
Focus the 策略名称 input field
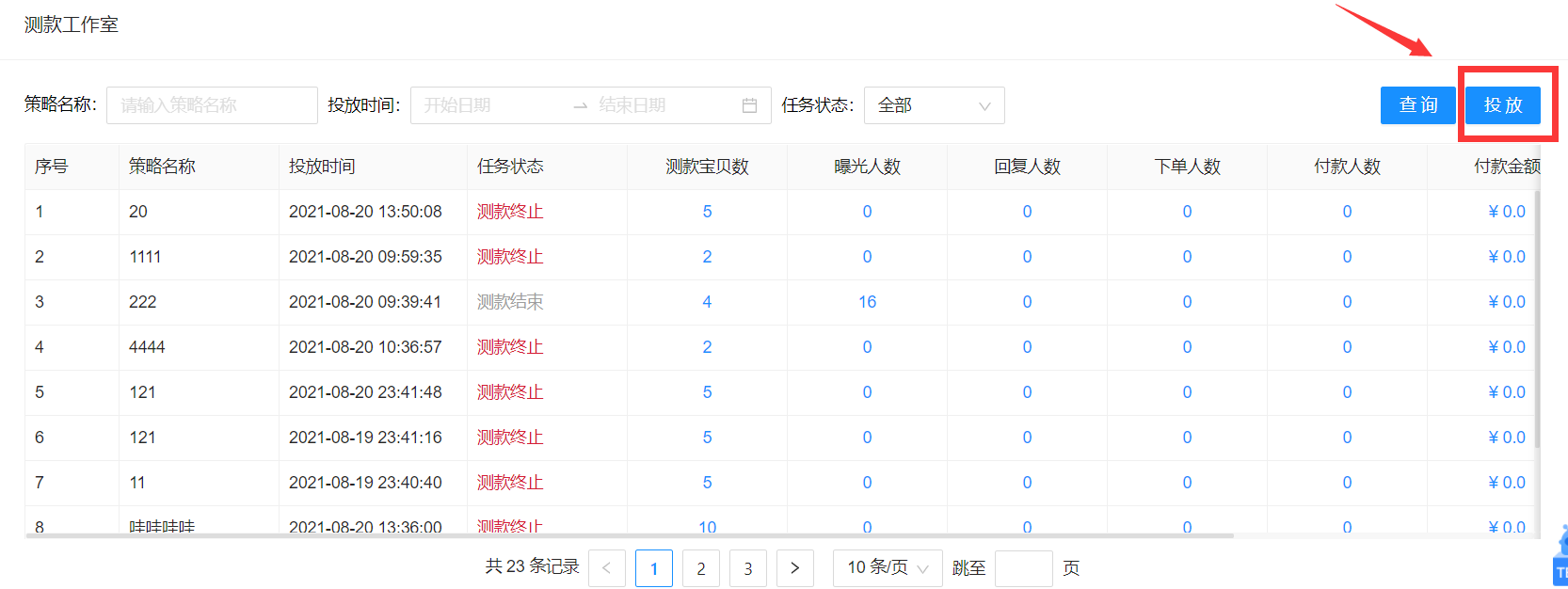click(212, 105)
